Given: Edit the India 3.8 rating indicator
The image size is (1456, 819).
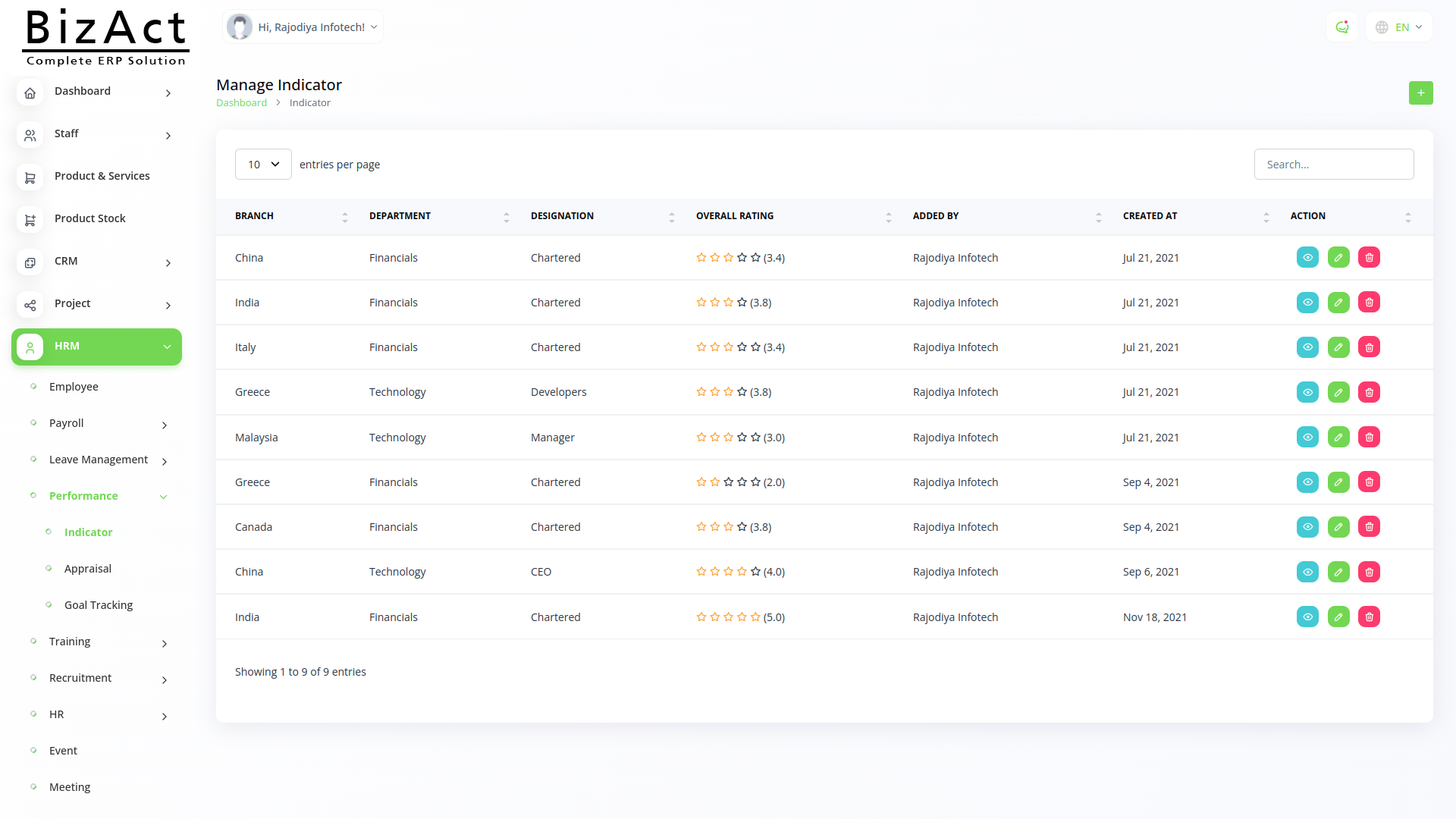Looking at the screenshot, I should tap(1338, 303).
